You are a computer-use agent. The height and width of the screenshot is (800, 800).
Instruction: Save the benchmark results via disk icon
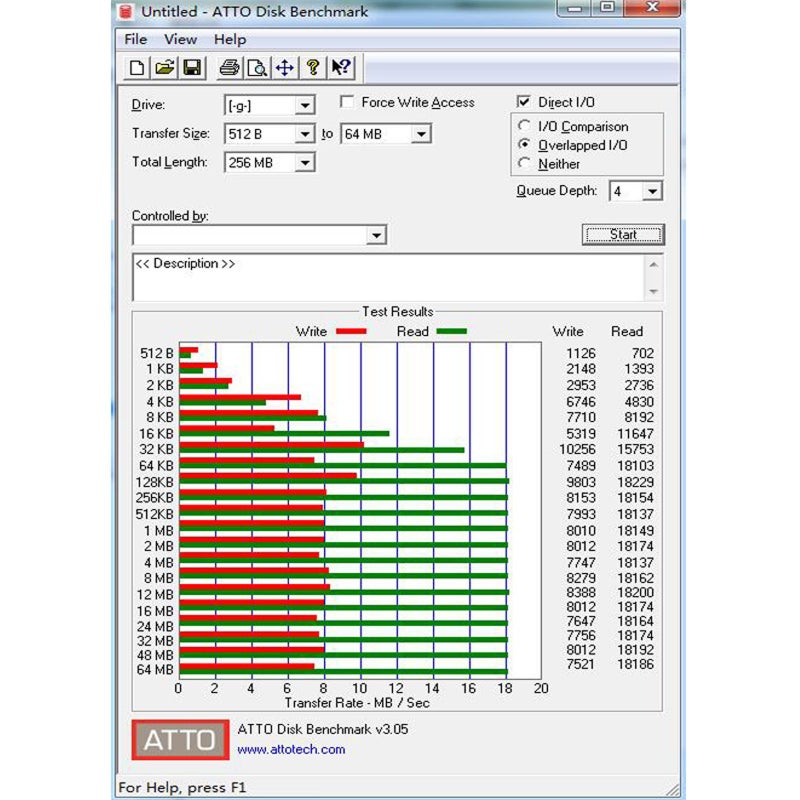point(189,68)
